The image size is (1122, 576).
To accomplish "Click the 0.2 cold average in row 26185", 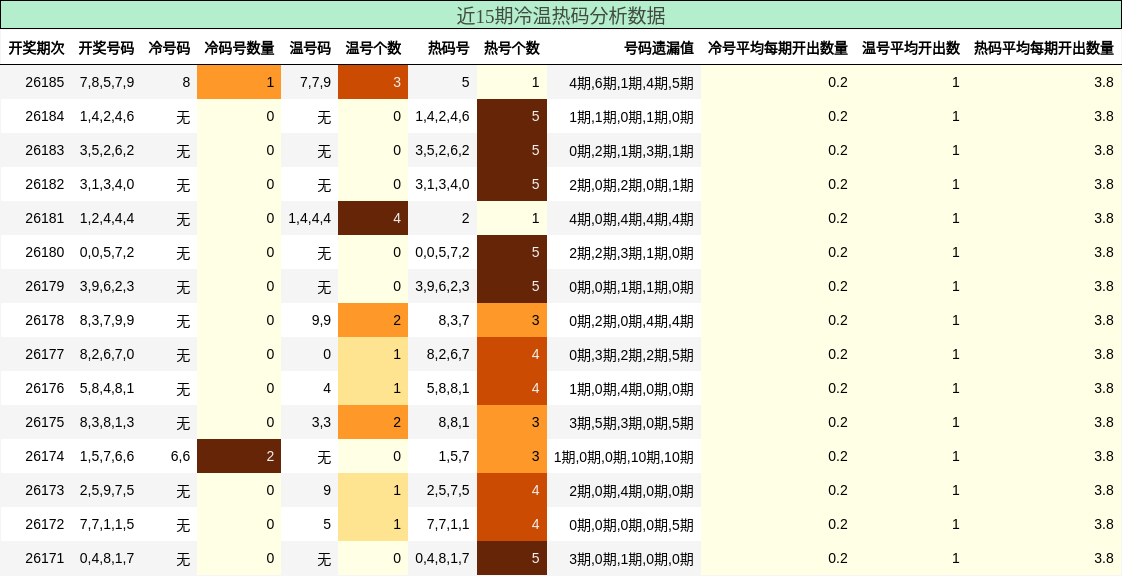I will [838, 82].
